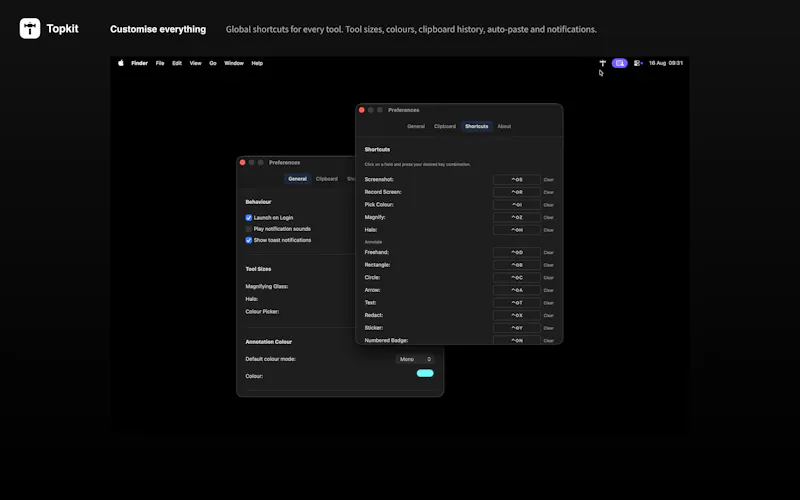Click the Magnifying Glass label
This screenshot has height=500, width=800.
coord(267,287)
